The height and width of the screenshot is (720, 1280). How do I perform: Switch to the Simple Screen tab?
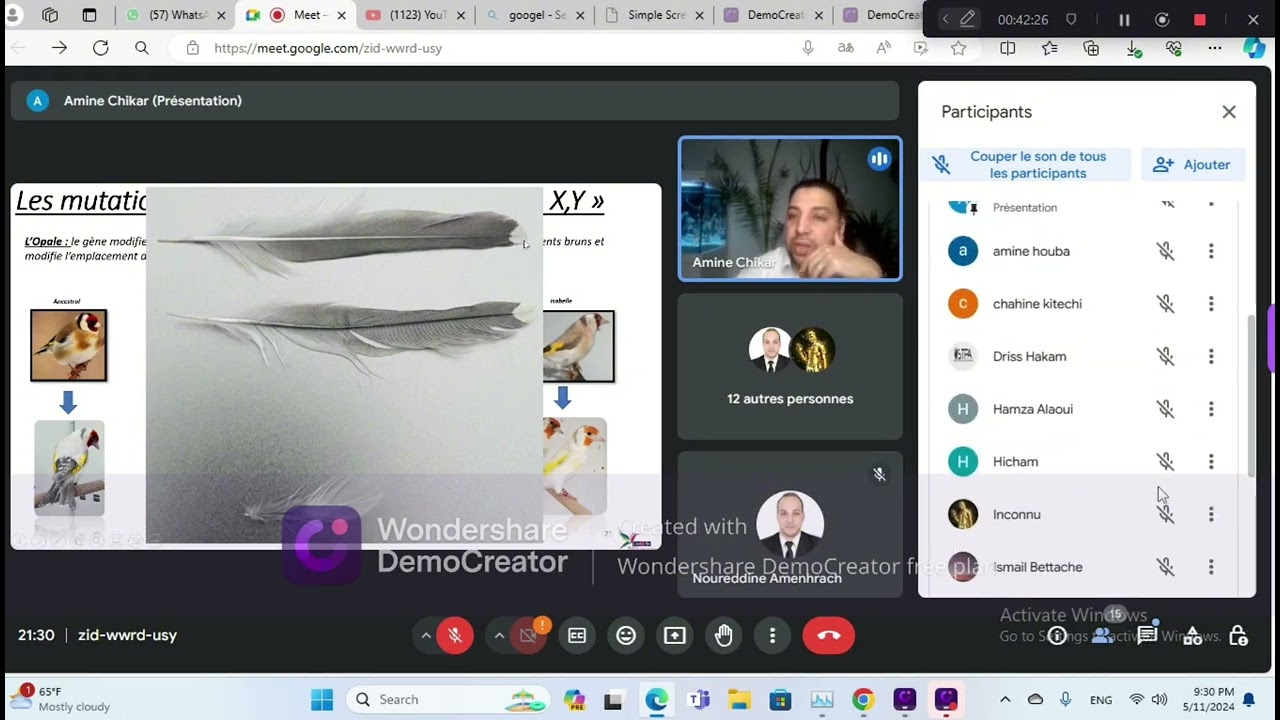click(655, 15)
